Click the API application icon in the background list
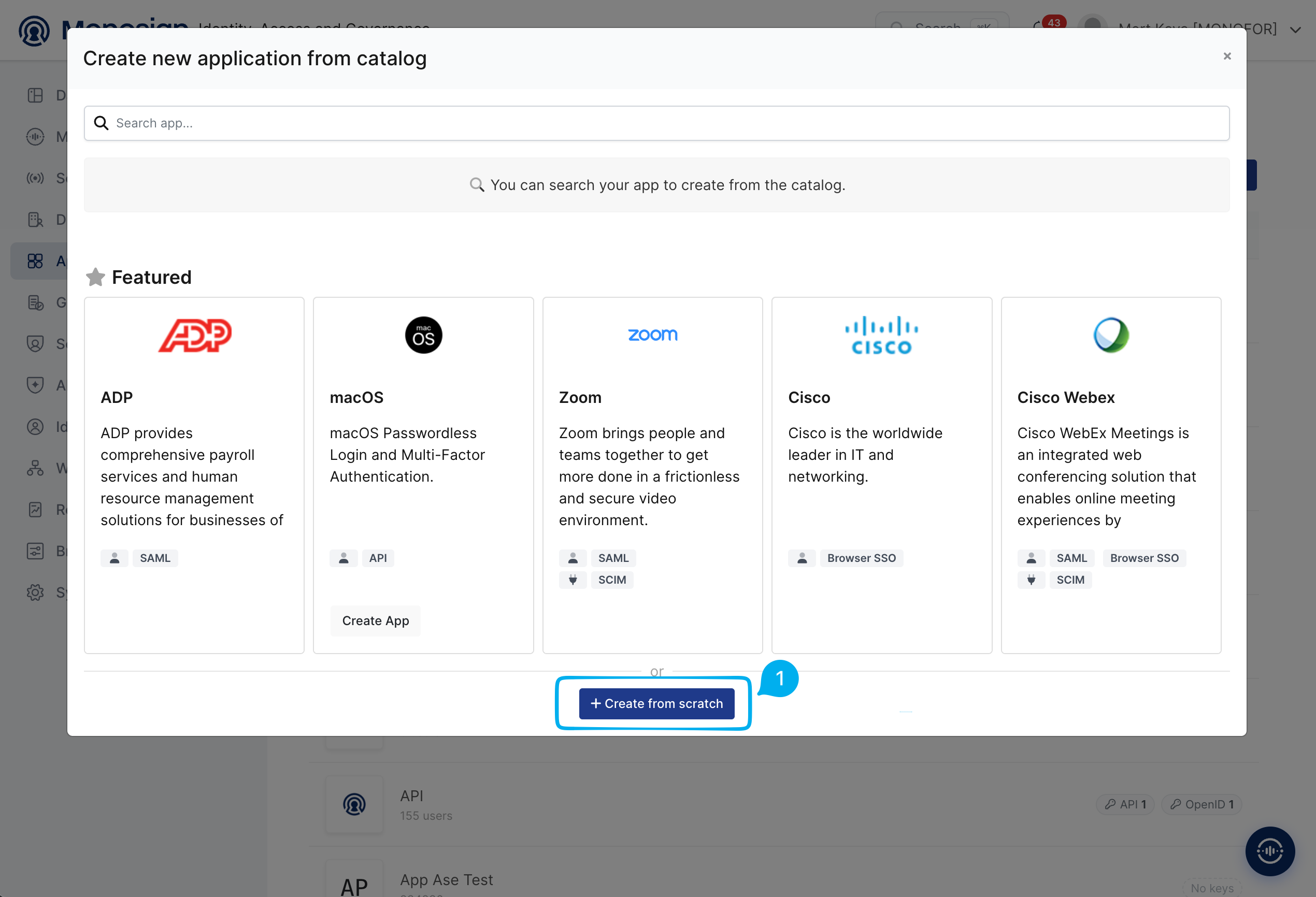This screenshot has width=1316, height=897. click(354, 804)
